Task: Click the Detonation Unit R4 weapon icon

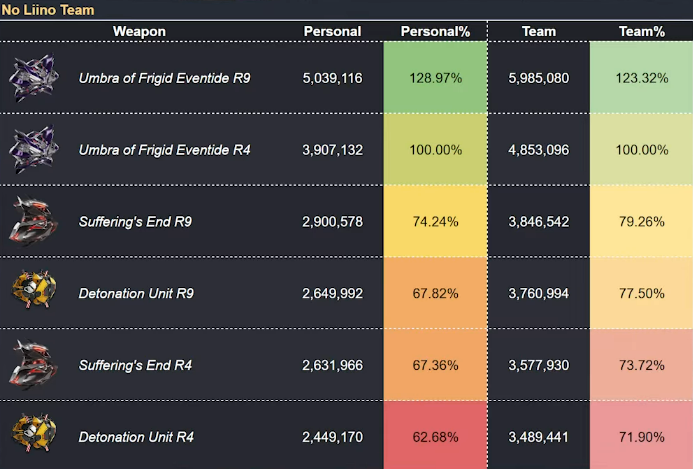Action: pos(34,433)
